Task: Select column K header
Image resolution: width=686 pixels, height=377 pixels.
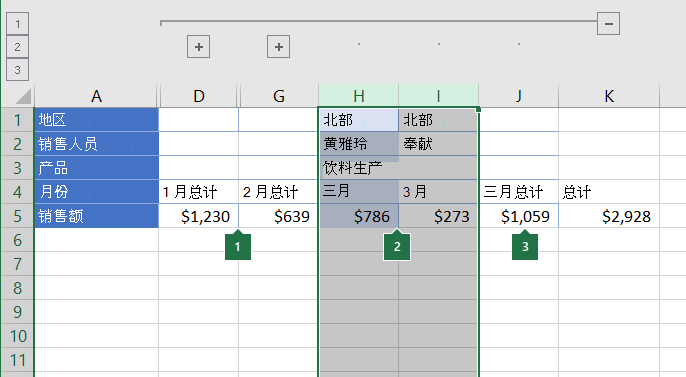Action: [609, 96]
